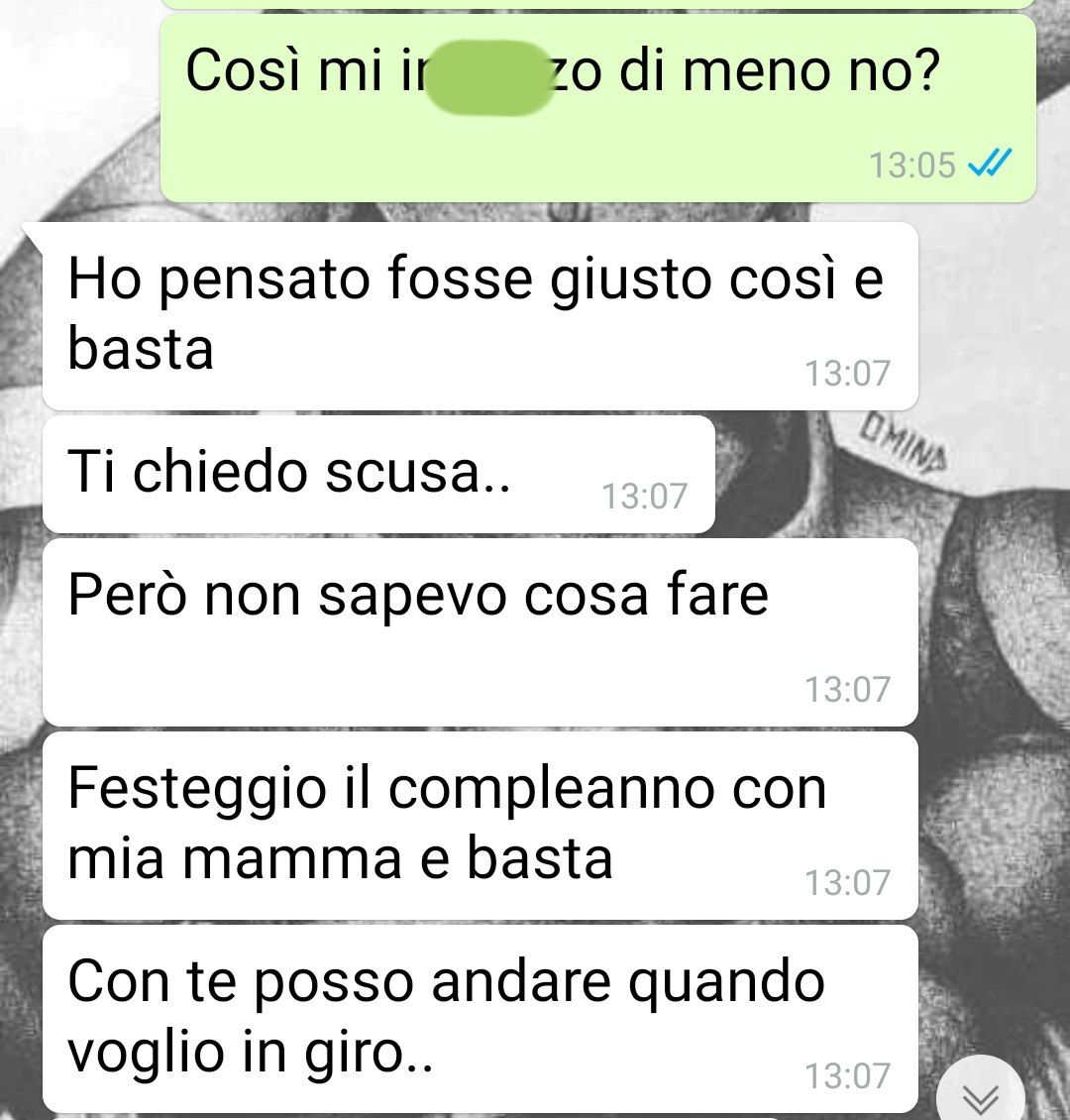The image size is (1070, 1120).
Task: Tap the word 'basta' in the first reply
Action: pos(141,349)
